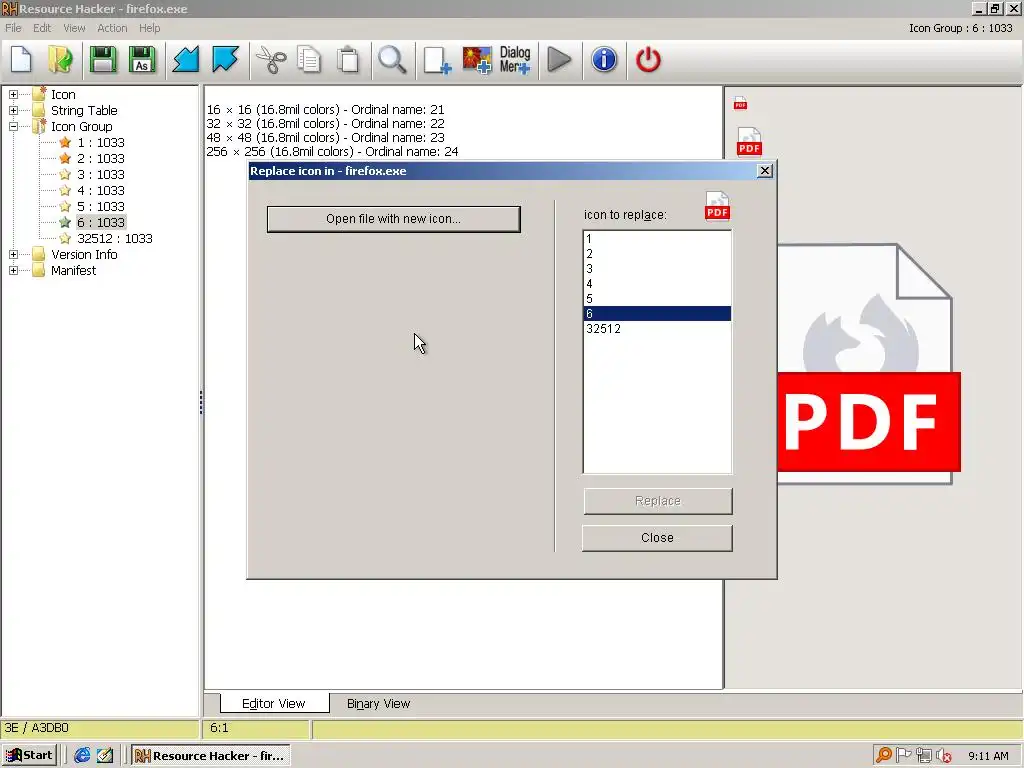The width and height of the screenshot is (1024, 768).
Task: Click the magnifier icon in the system tray
Action: 884,756
